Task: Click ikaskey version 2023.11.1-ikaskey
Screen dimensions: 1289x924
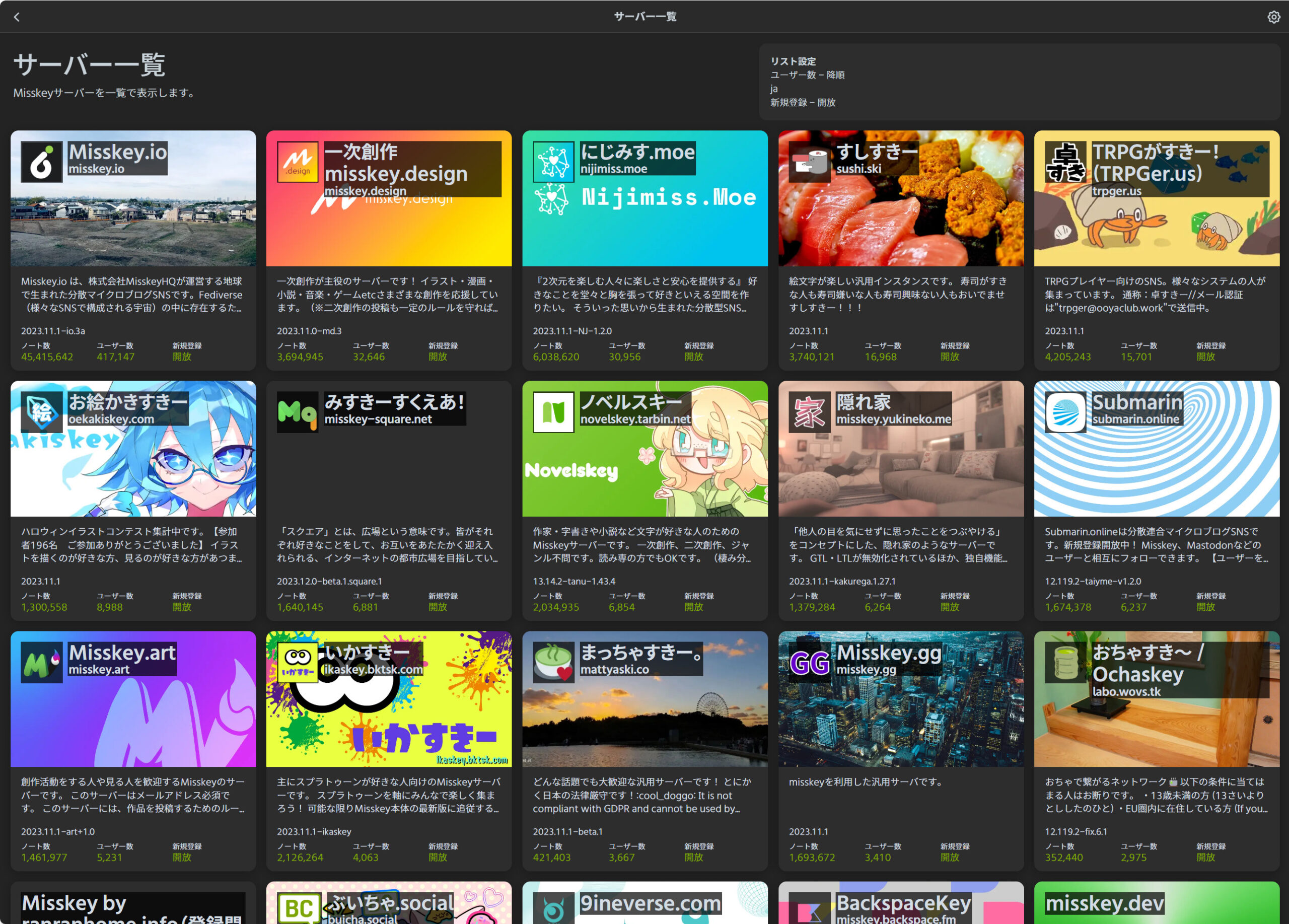Action: 314,831
